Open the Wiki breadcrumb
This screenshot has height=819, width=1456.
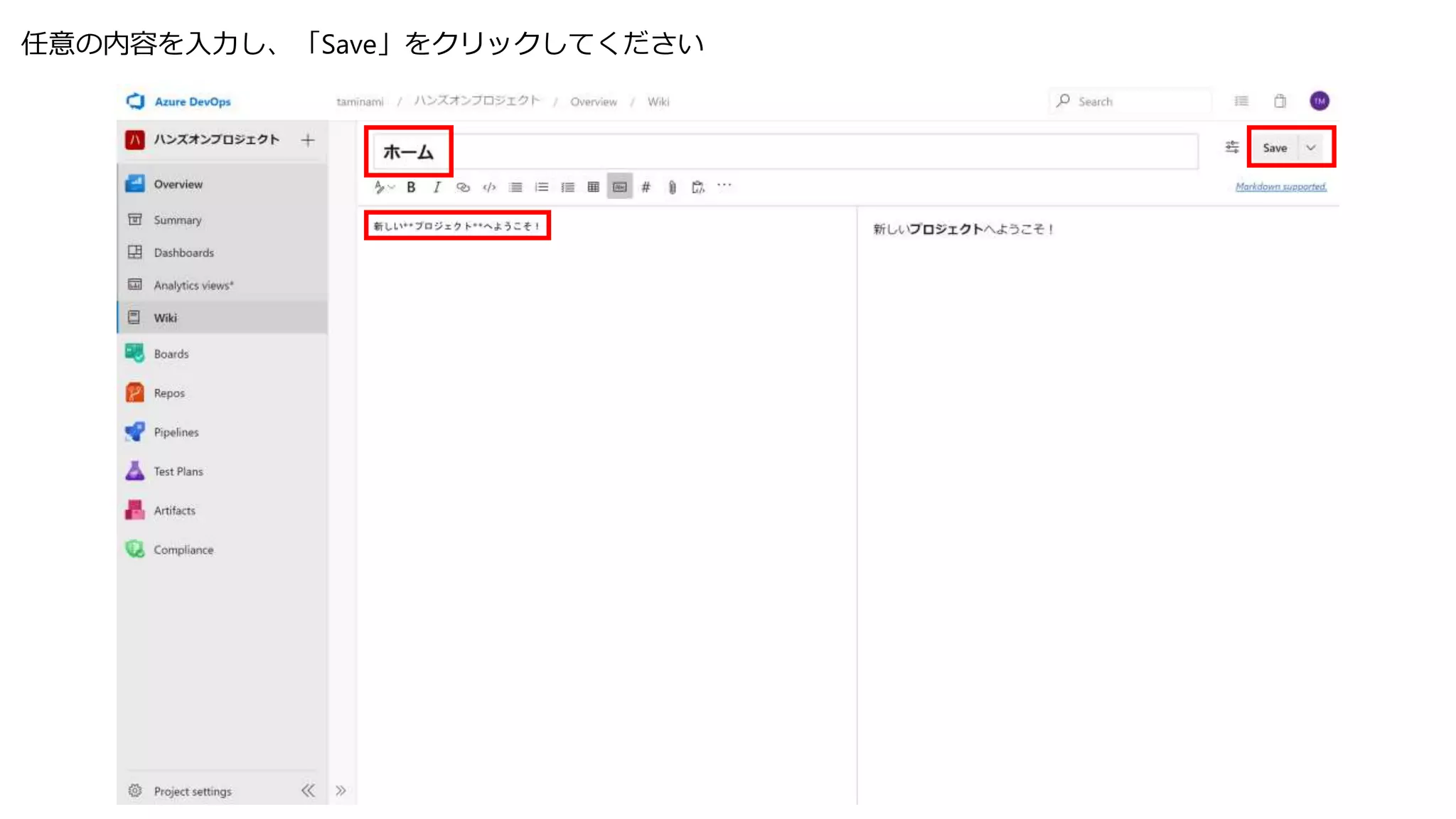658,102
